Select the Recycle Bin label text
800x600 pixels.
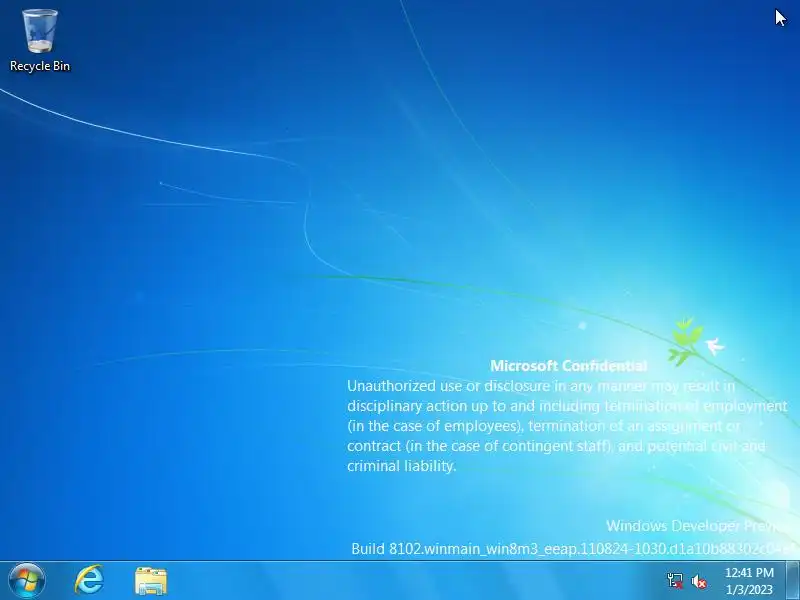(x=40, y=66)
